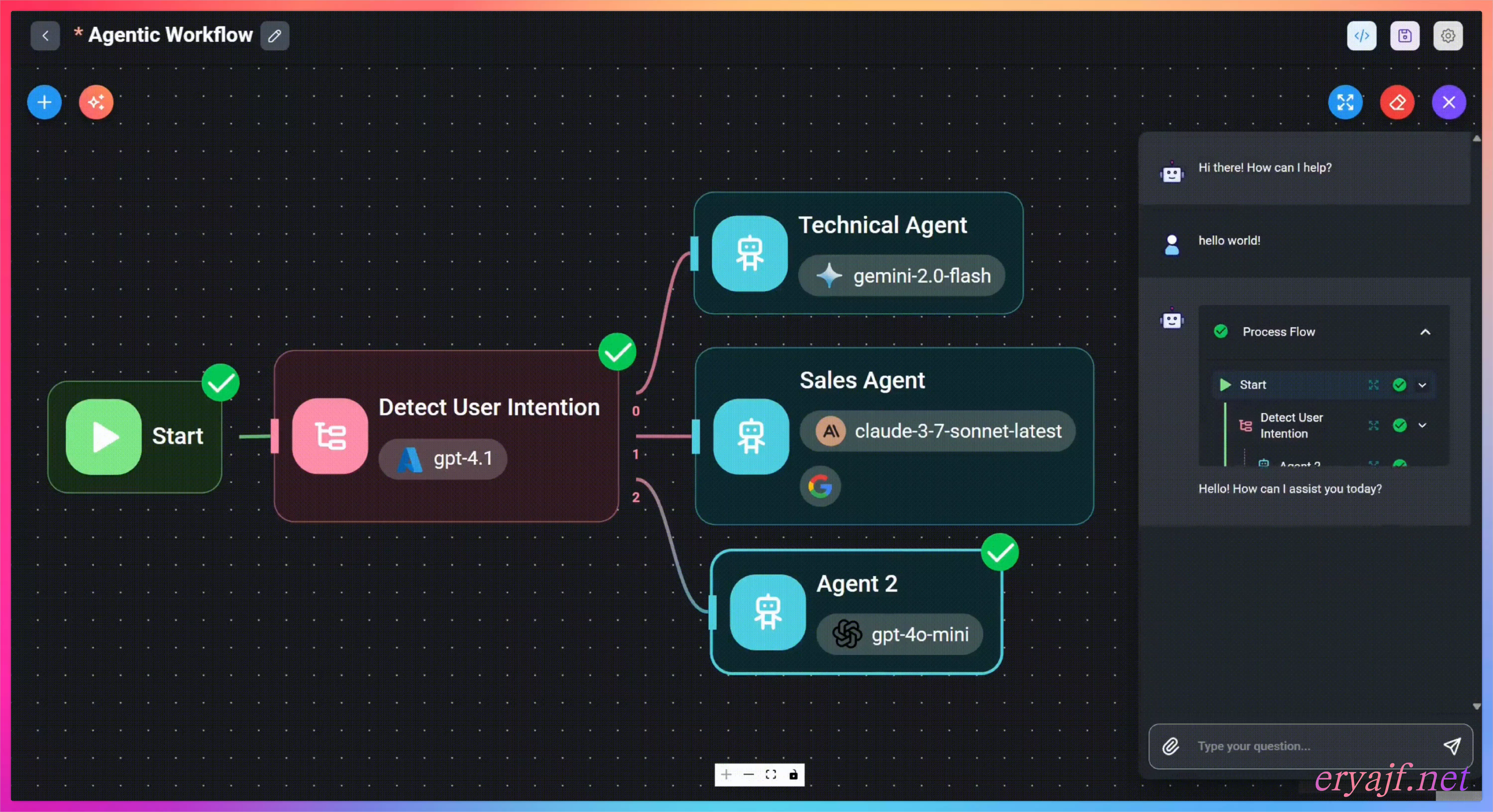
Task: Click the orange AI sparkle generate button
Action: coord(96,102)
